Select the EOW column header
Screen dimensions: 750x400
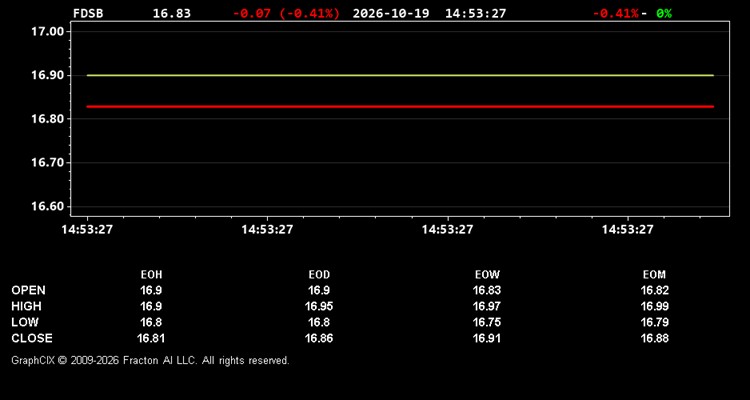click(487, 275)
